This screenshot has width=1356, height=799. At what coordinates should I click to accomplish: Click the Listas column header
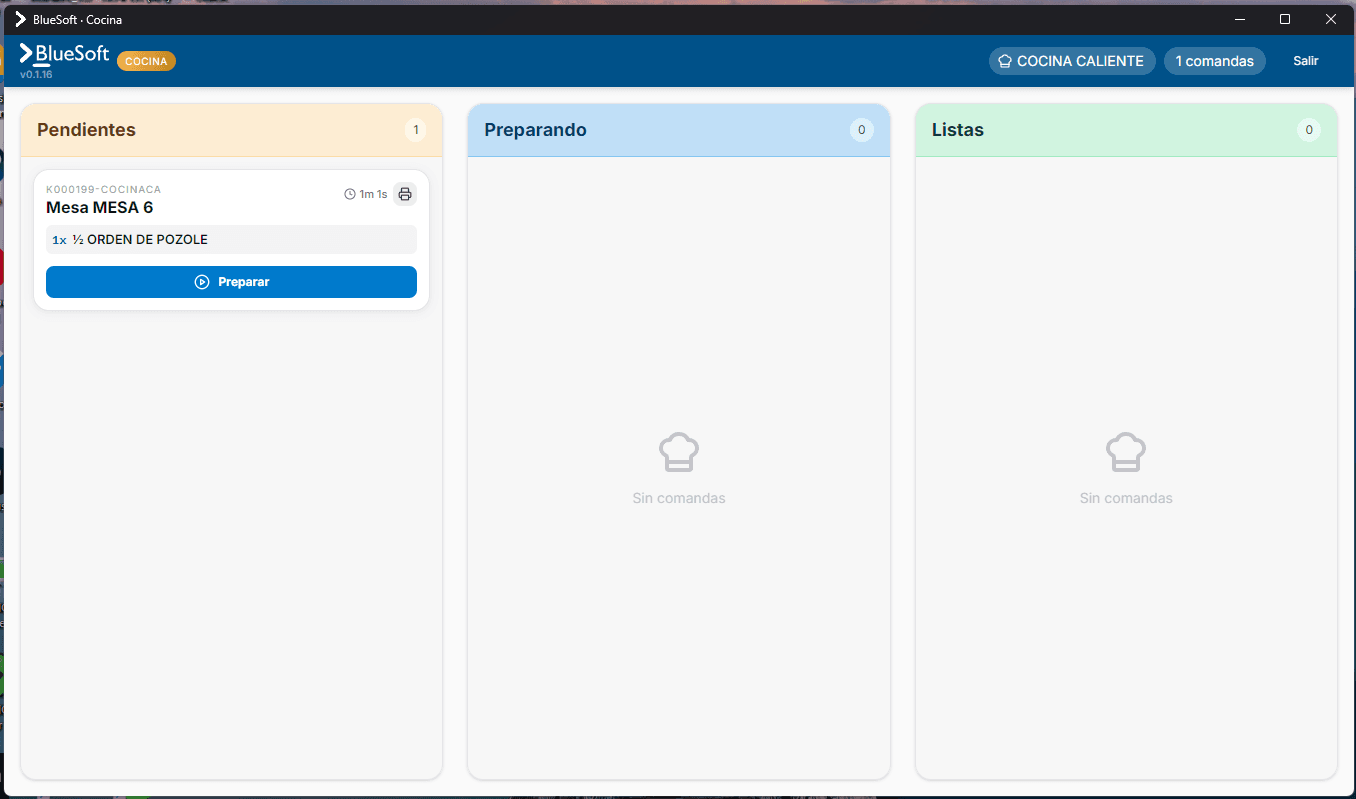[1126, 130]
